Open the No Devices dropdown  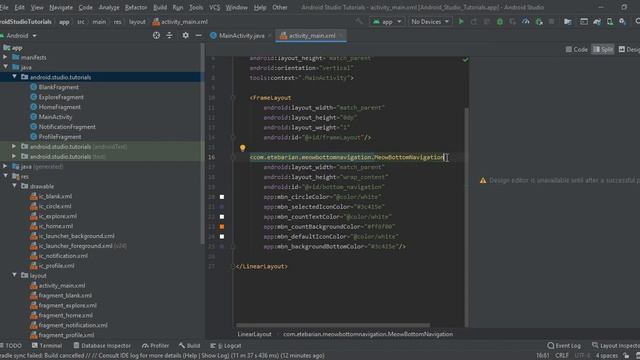click(x=430, y=22)
